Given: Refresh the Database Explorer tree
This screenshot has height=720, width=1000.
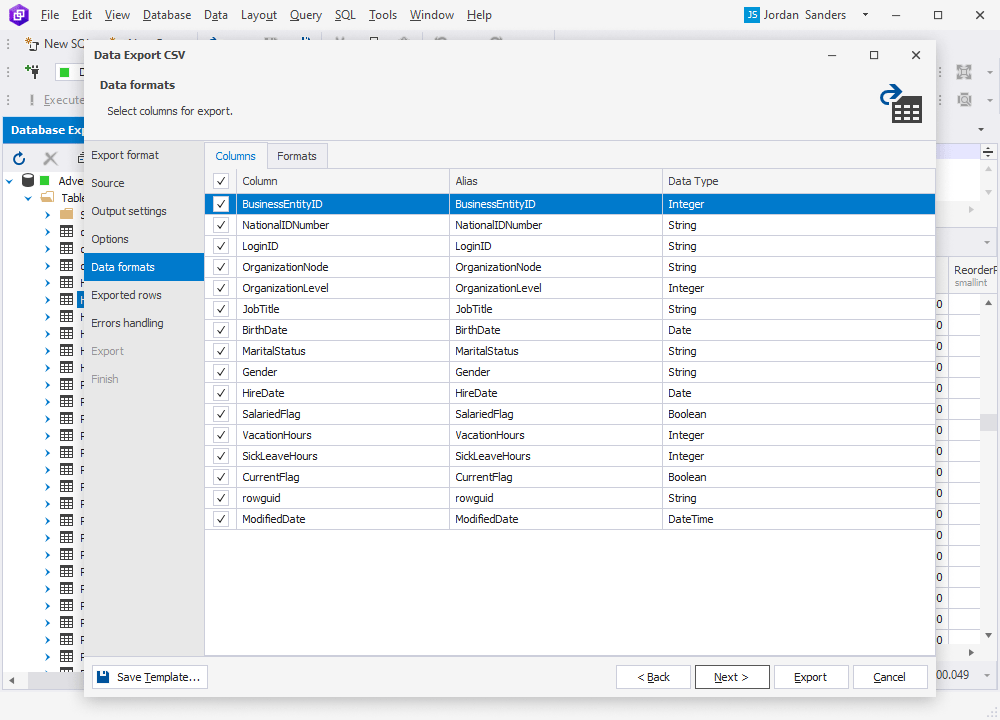Looking at the screenshot, I should coord(18,159).
